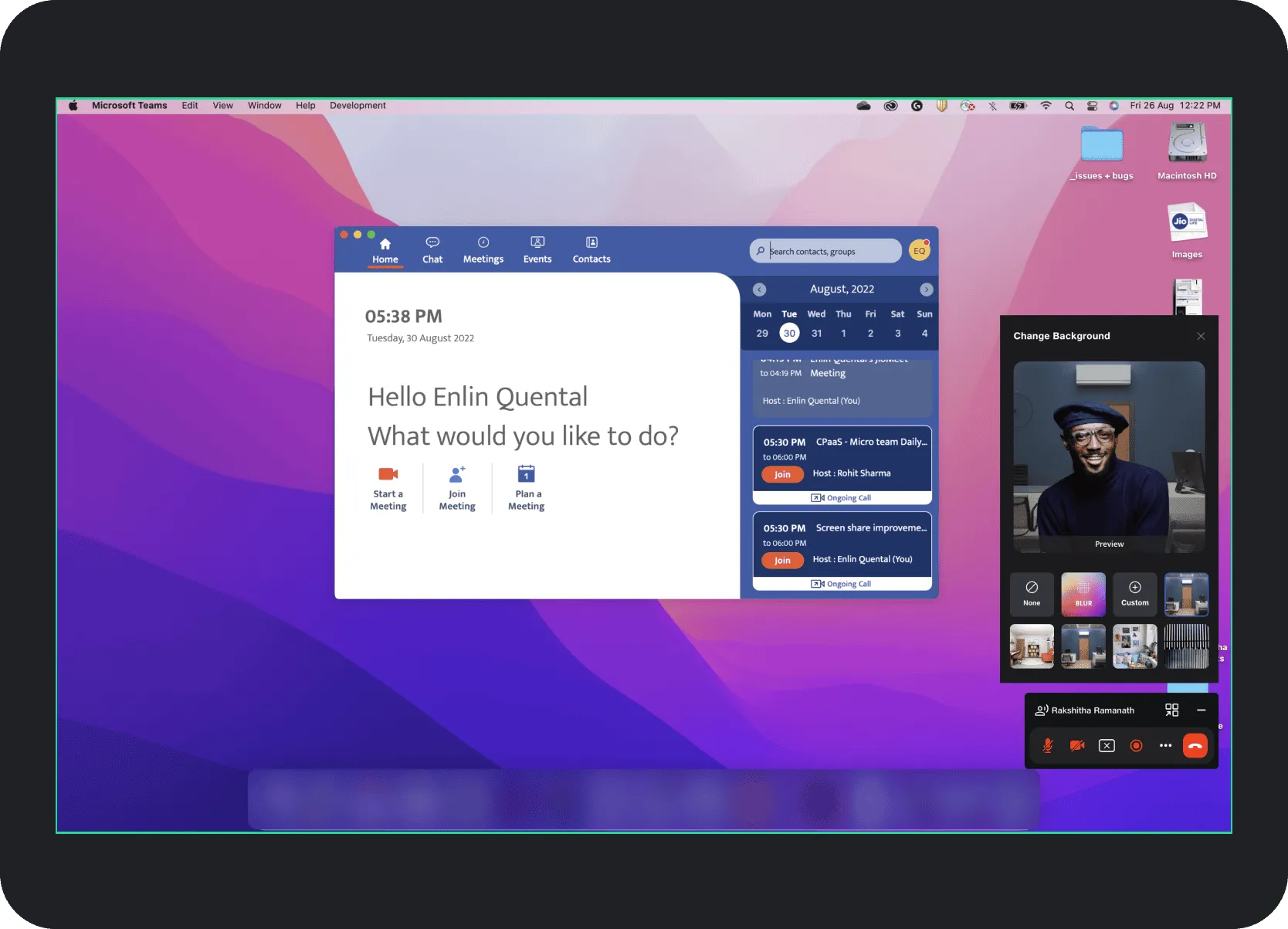Open more options in call toolbar
Image resolution: width=1288 pixels, height=929 pixels.
[1165, 746]
